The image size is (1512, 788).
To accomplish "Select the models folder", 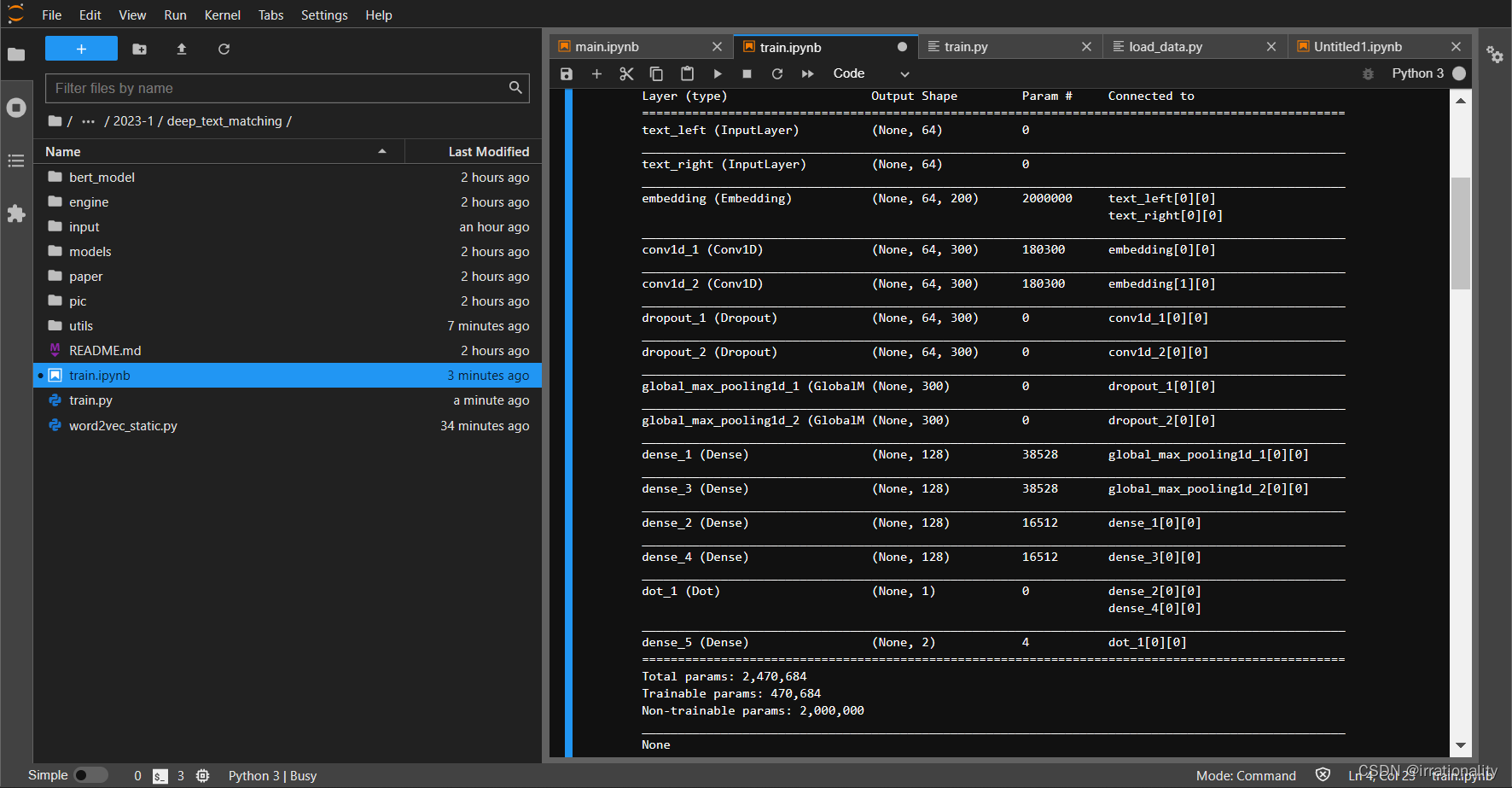I will coord(288,251).
